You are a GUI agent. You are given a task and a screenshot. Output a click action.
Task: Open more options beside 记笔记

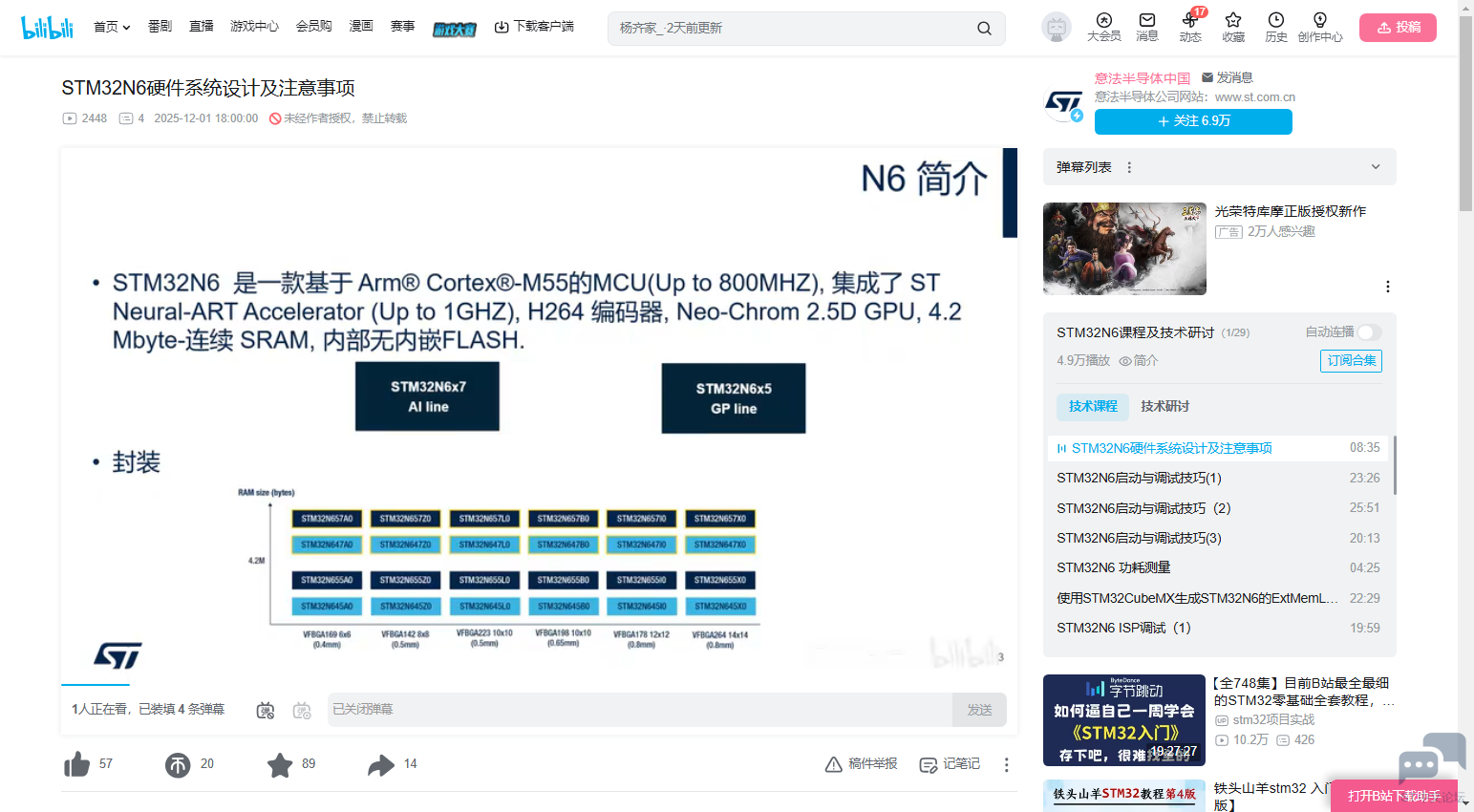[x=1006, y=764]
